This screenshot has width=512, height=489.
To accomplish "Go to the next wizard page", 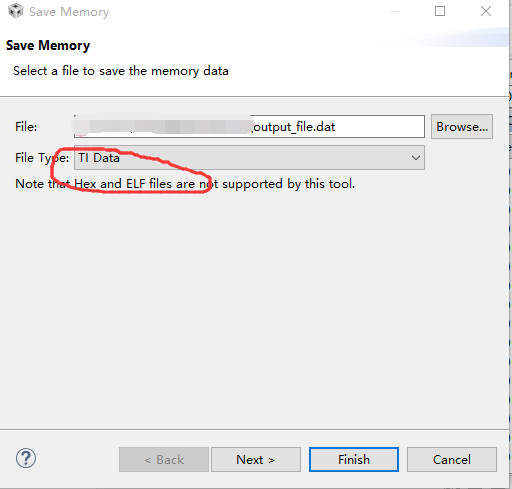I will click(256, 460).
